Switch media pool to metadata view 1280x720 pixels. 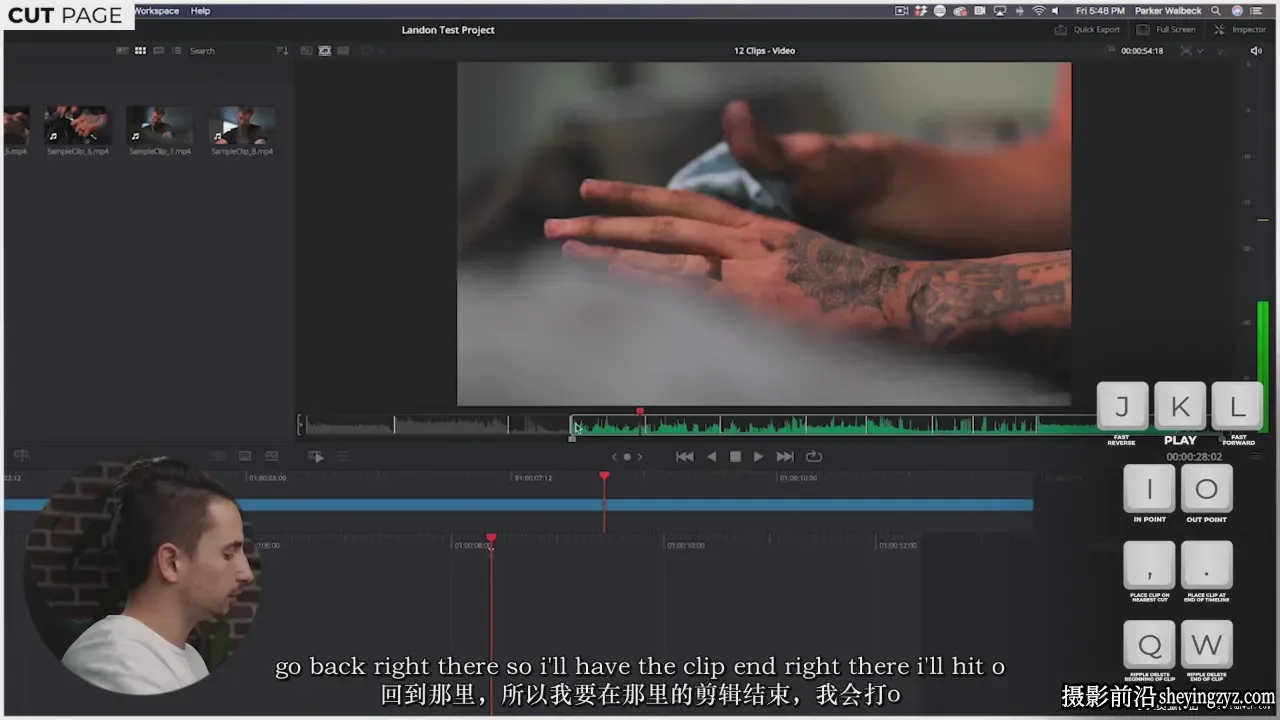click(x=122, y=51)
